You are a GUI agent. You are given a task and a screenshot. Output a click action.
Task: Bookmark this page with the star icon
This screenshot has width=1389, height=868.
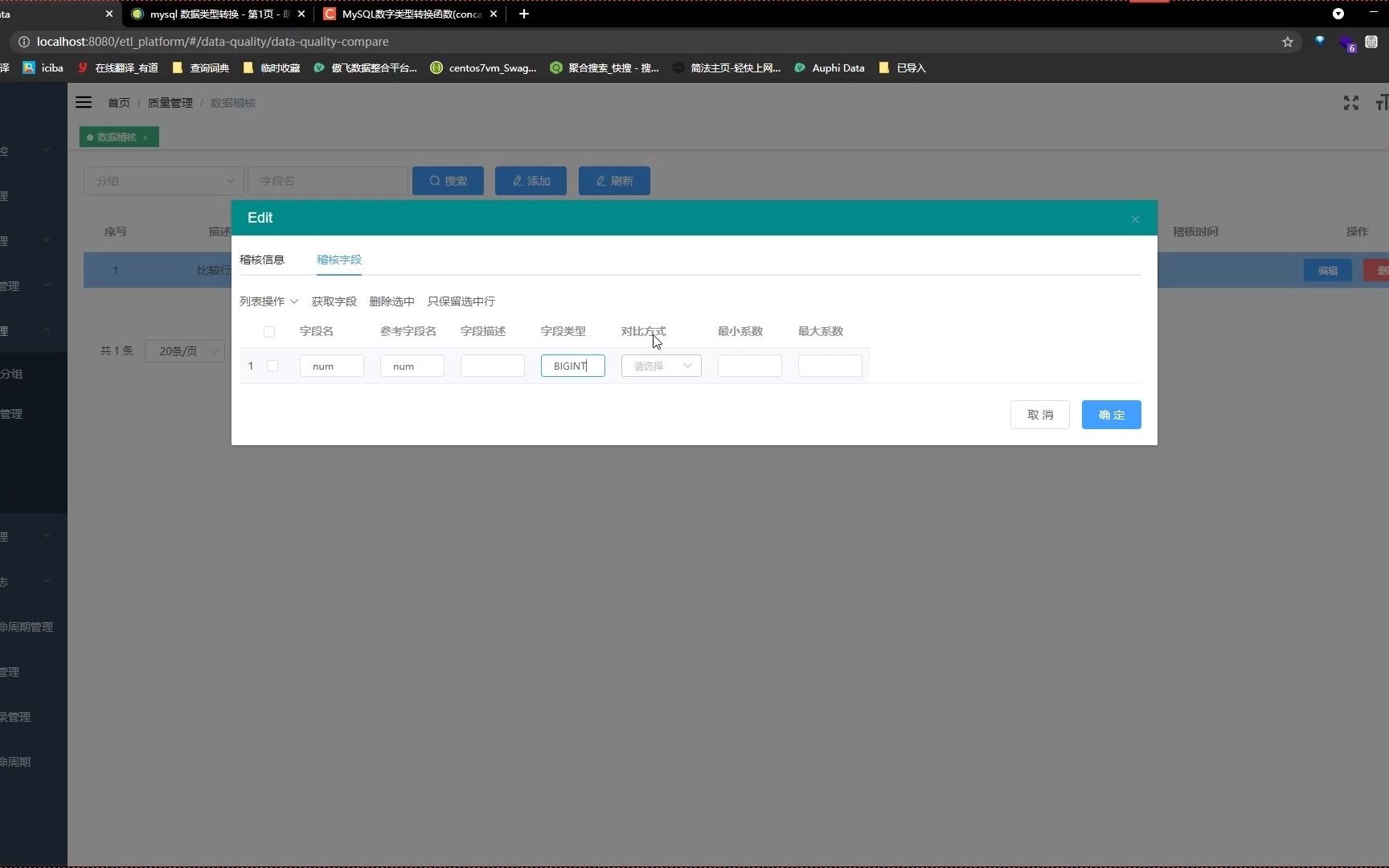pyautogui.click(x=1288, y=42)
